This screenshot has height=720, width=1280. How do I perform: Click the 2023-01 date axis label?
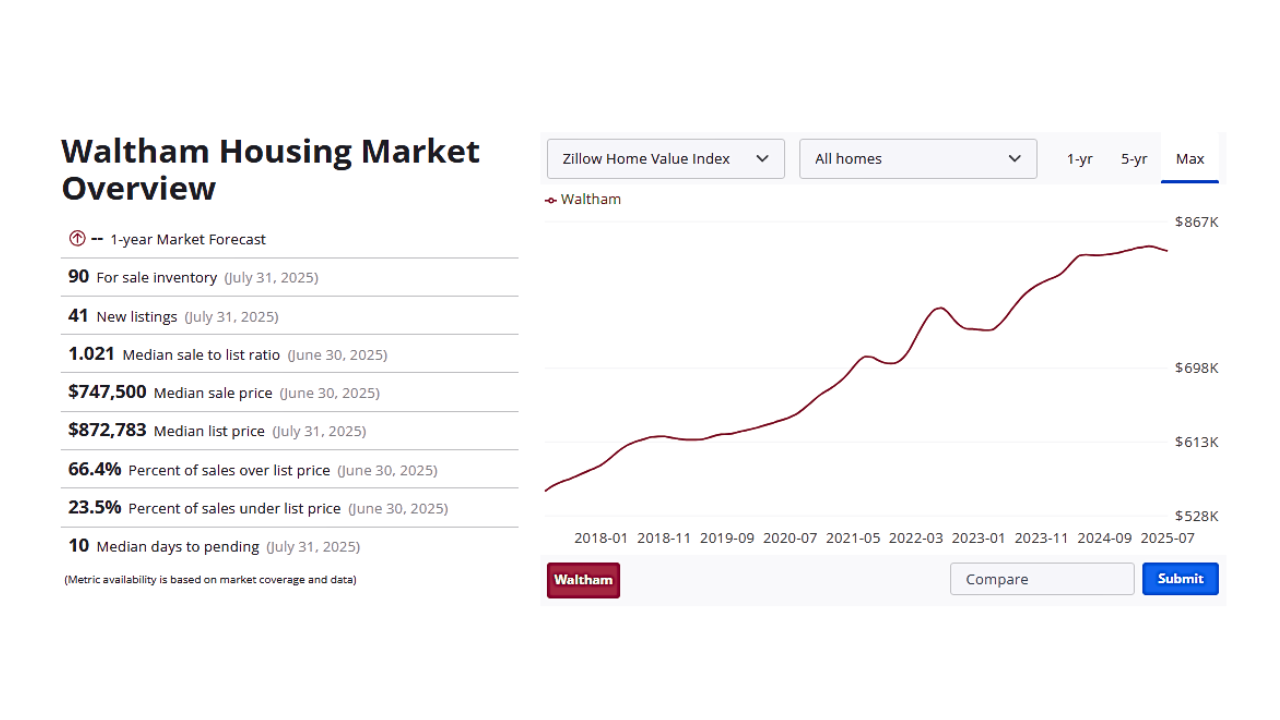click(x=978, y=538)
